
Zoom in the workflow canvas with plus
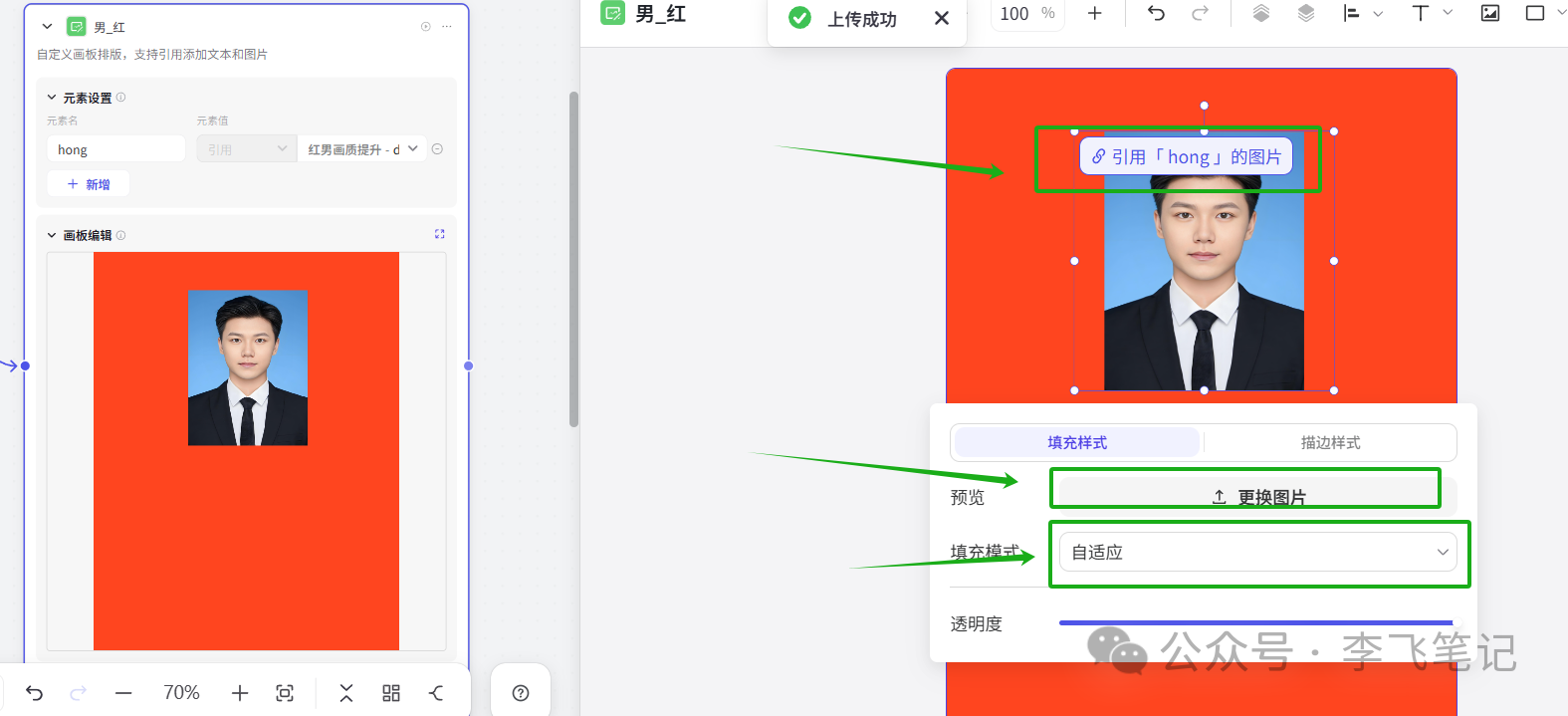point(240,693)
